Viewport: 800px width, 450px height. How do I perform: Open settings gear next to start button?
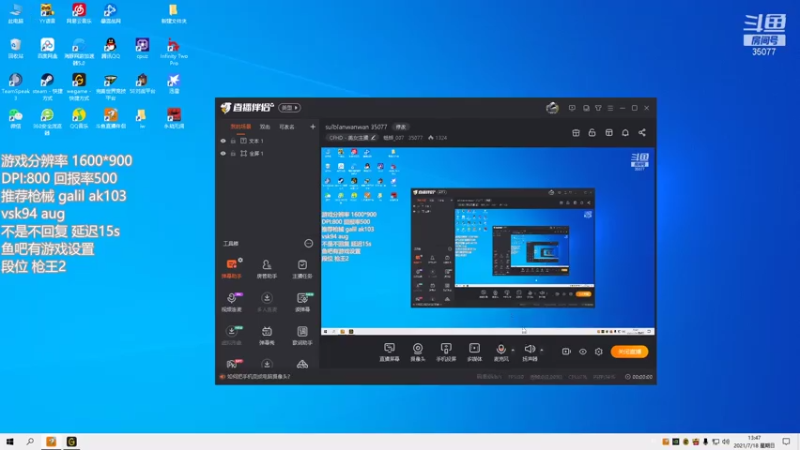tap(598, 352)
